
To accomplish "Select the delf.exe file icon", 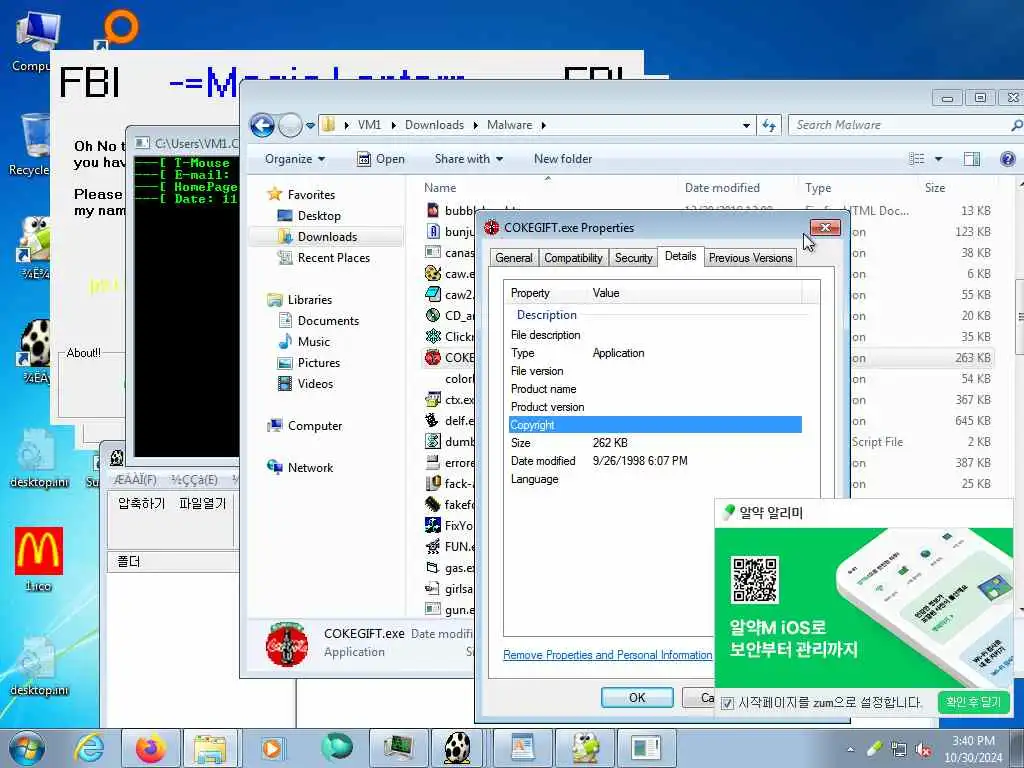I will coord(432,420).
